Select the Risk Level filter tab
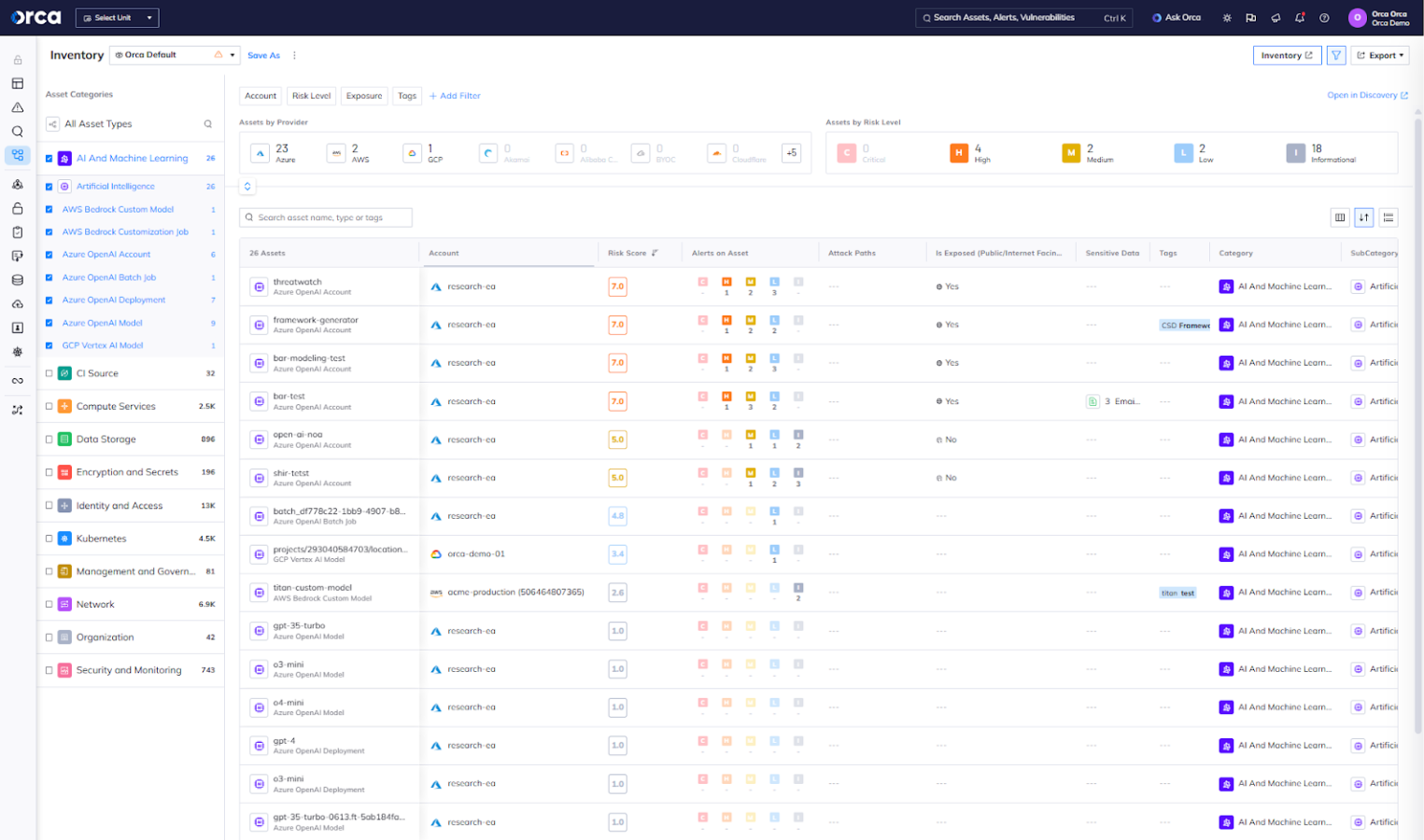 pyautogui.click(x=311, y=96)
